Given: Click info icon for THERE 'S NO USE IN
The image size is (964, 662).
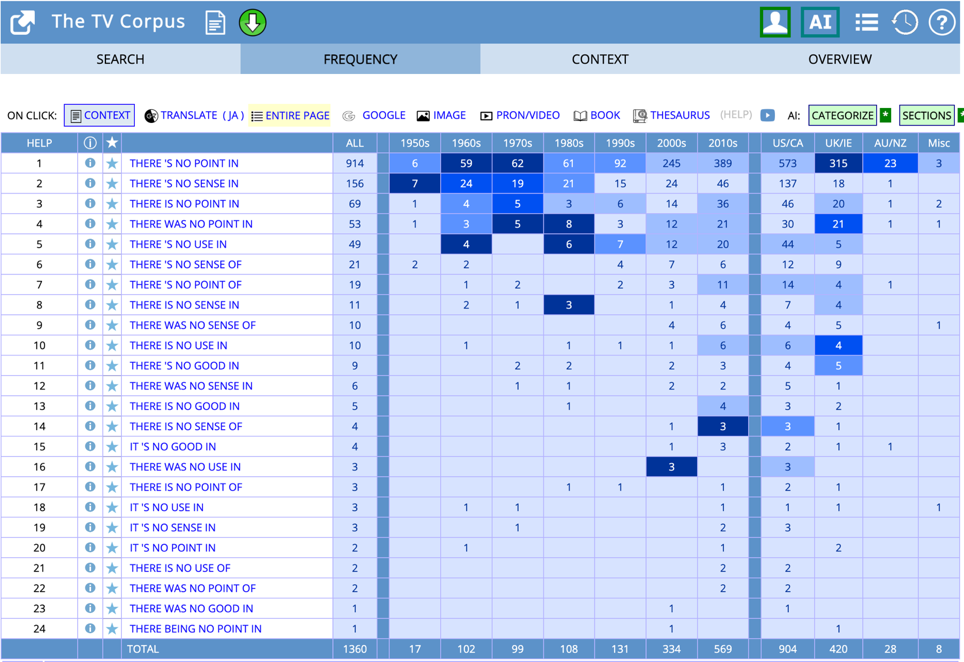Looking at the screenshot, I should (90, 244).
